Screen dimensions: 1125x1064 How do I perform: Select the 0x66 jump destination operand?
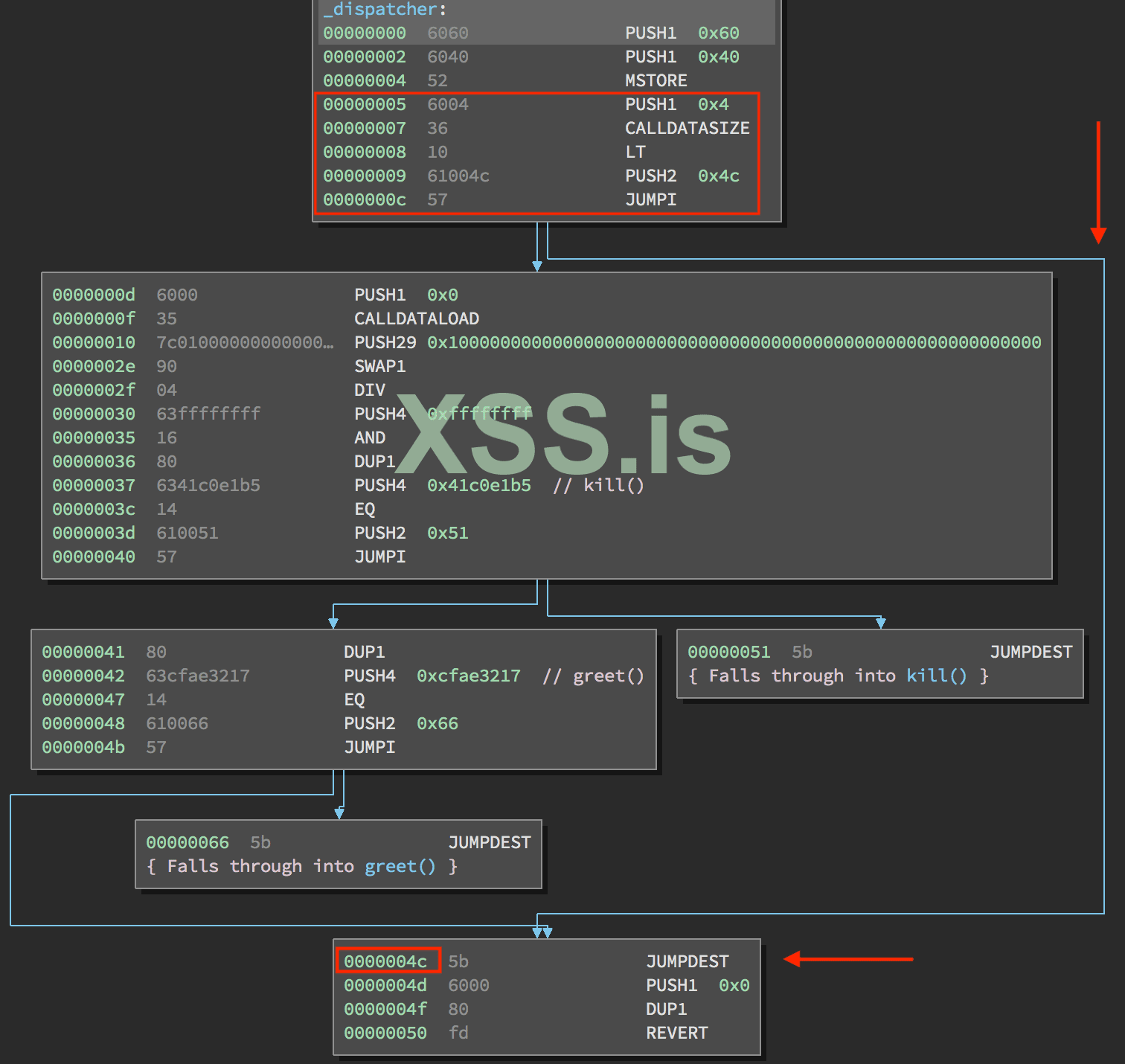click(x=437, y=723)
